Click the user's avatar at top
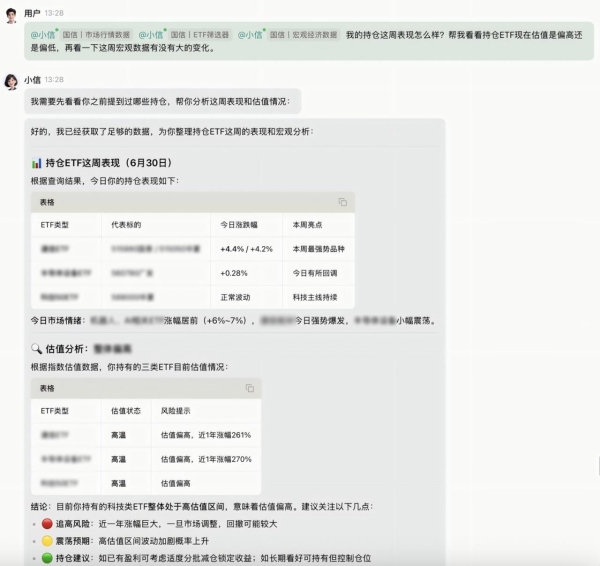 11,16
